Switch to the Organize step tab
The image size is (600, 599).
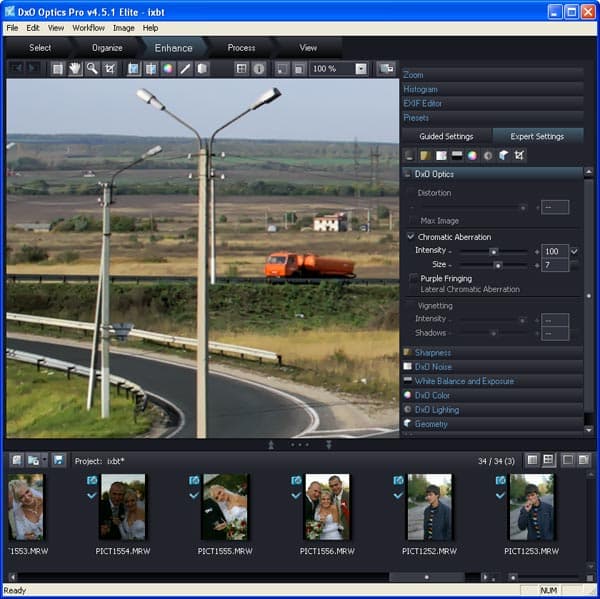click(107, 48)
